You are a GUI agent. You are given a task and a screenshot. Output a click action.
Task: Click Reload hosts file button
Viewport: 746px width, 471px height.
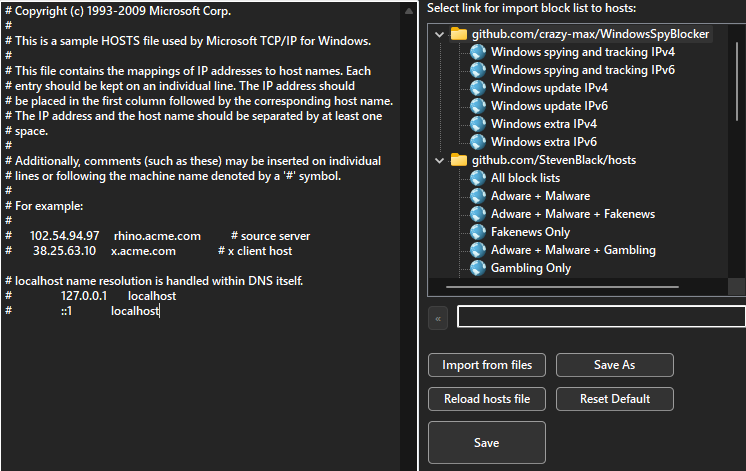point(487,399)
